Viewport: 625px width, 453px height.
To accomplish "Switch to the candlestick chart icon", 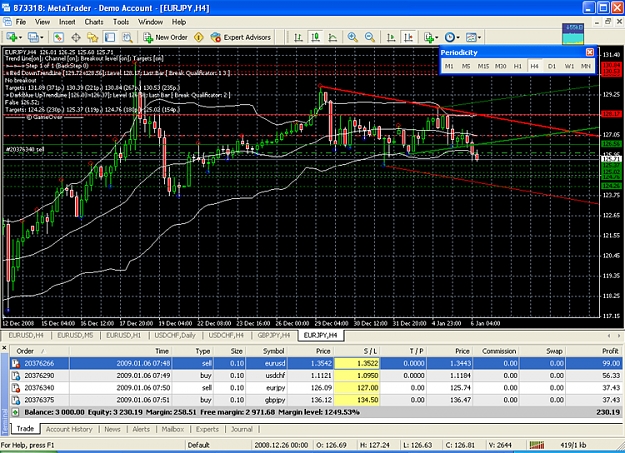I will click(315, 37).
